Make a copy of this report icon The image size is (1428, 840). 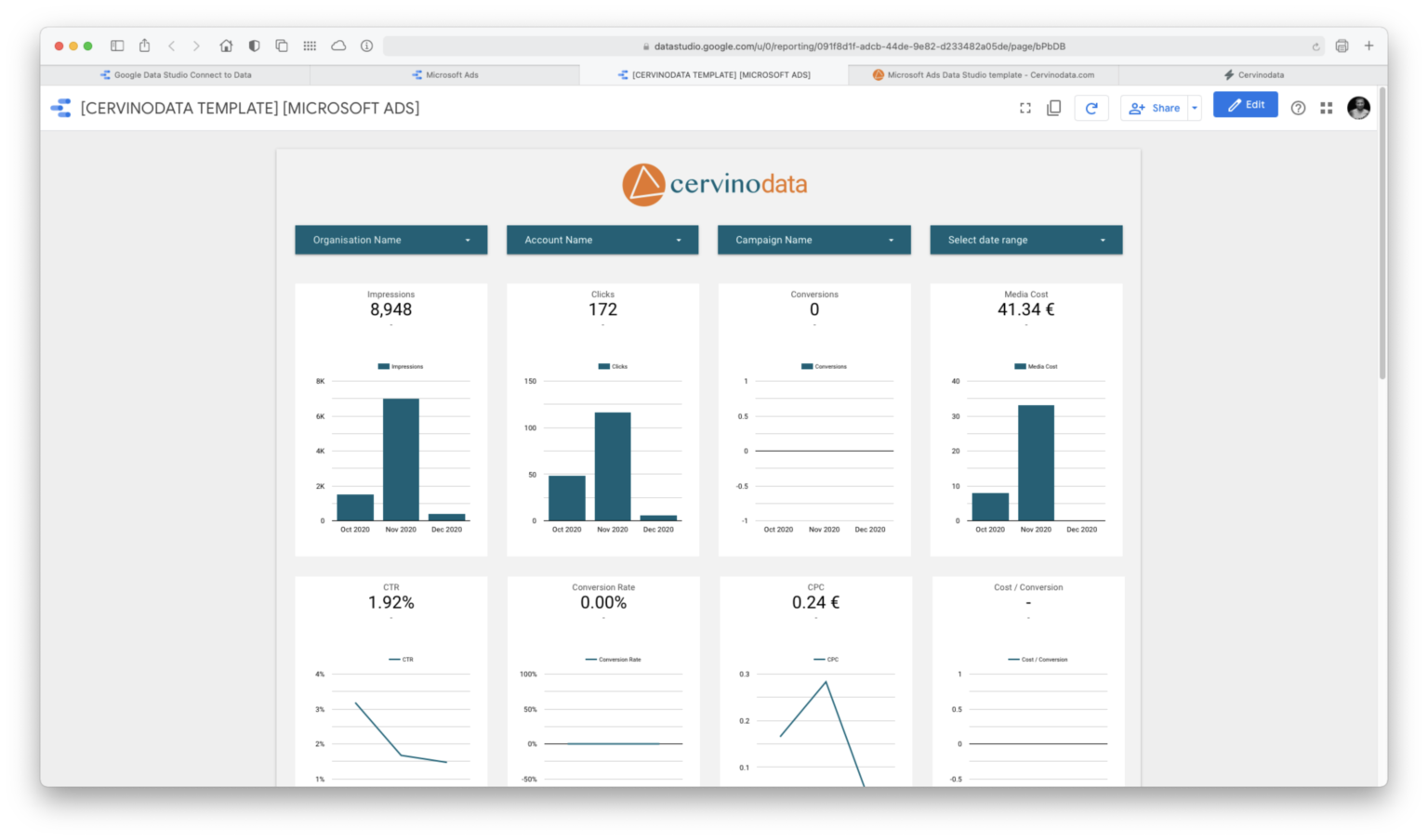1053,108
